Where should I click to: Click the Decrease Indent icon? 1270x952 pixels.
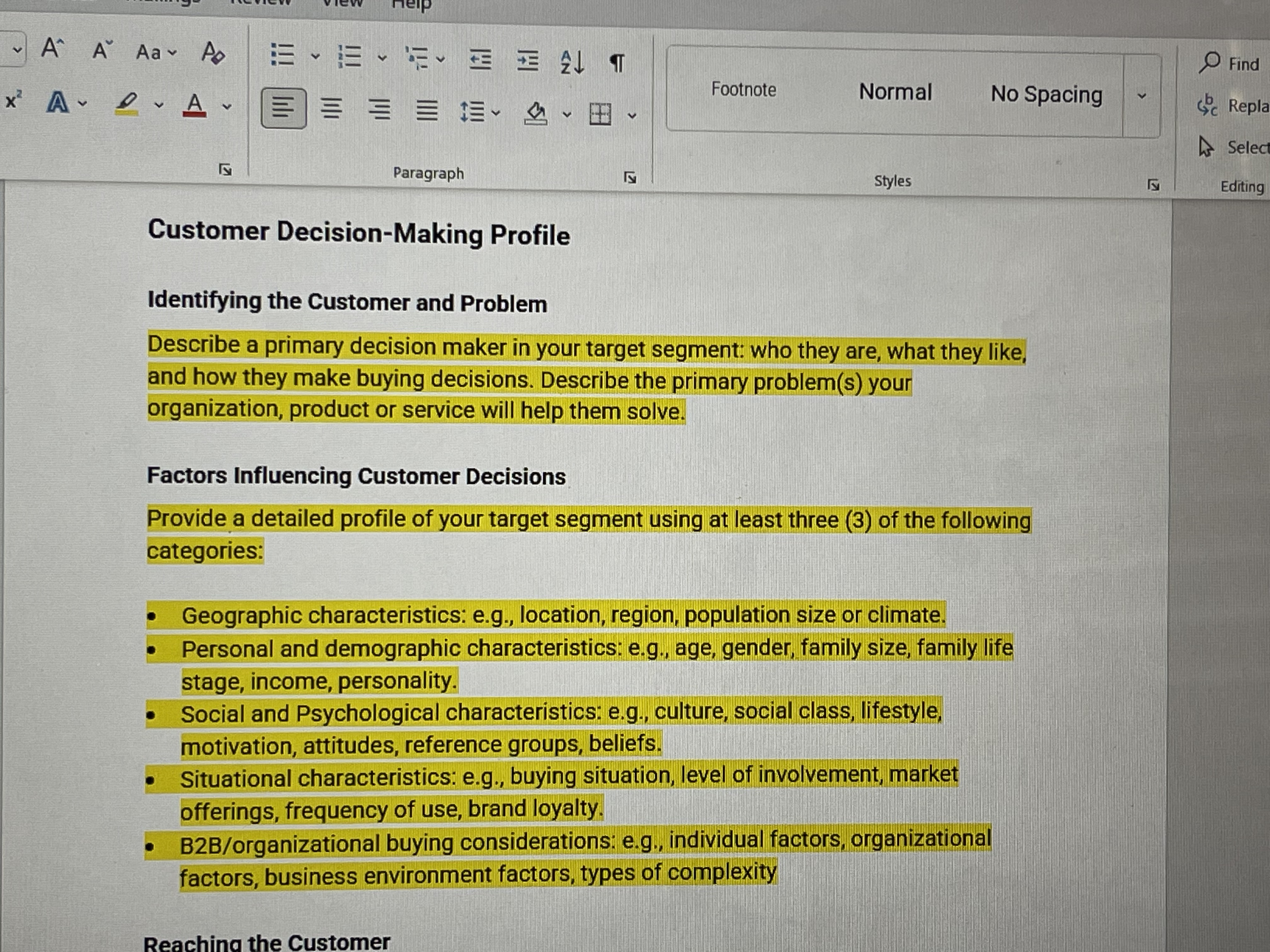pyautogui.click(x=480, y=60)
